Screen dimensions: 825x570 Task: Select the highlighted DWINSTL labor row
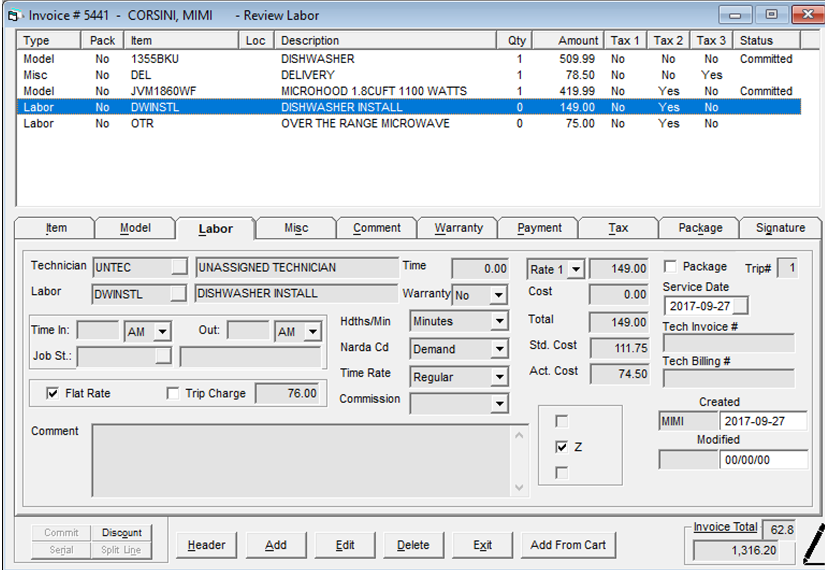[x=409, y=107]
